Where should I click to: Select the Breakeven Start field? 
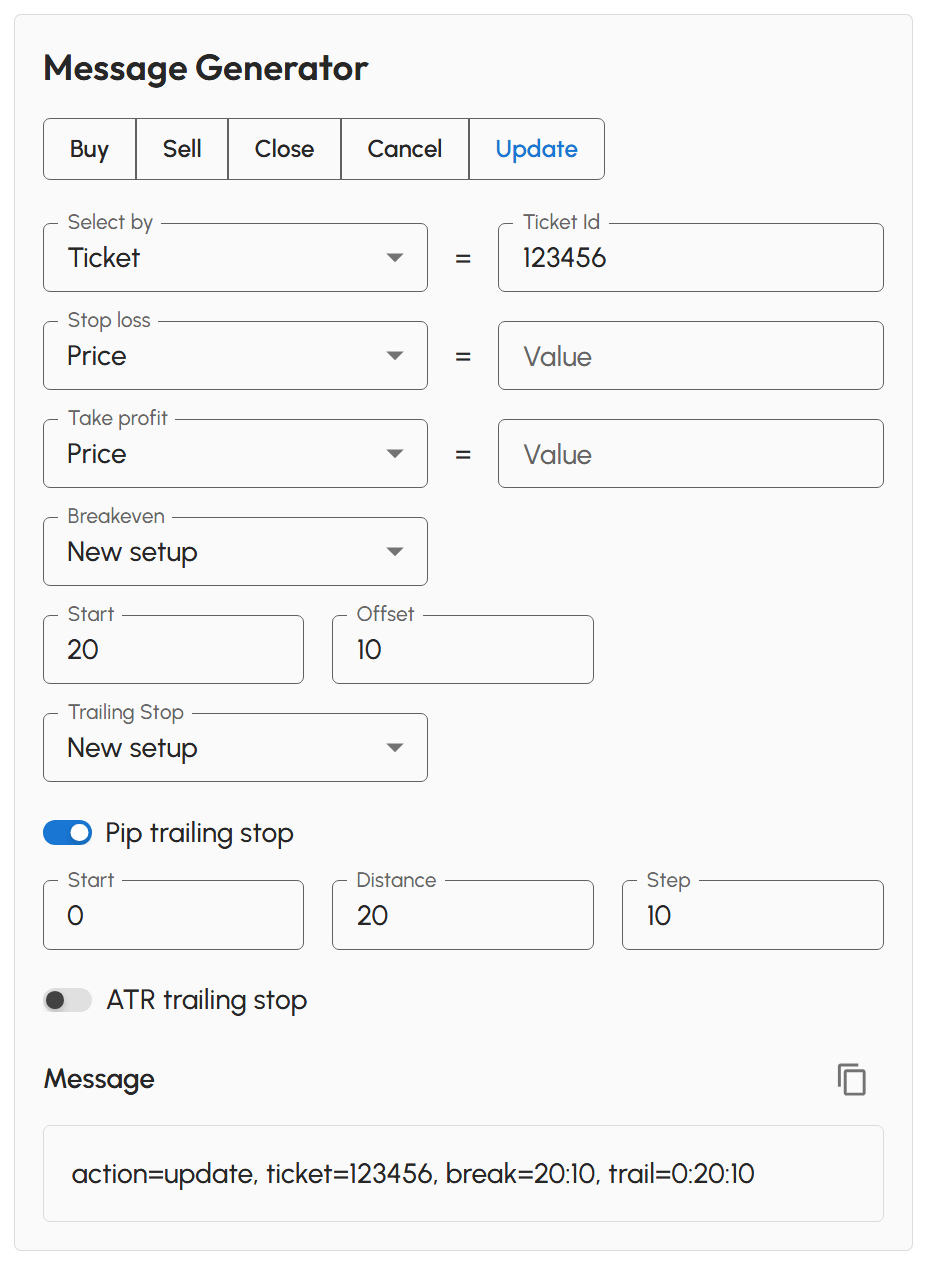(x=172, y=649)
